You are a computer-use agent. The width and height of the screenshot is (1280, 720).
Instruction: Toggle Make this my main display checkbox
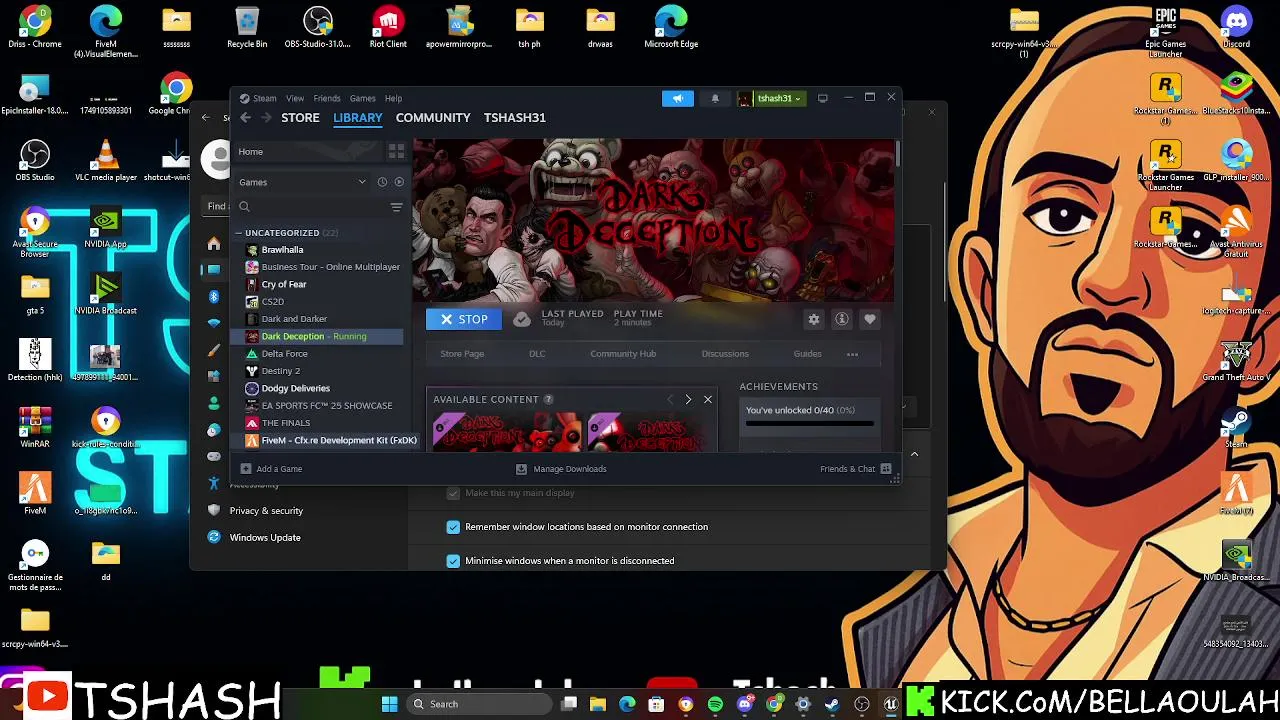coord(453,493)
